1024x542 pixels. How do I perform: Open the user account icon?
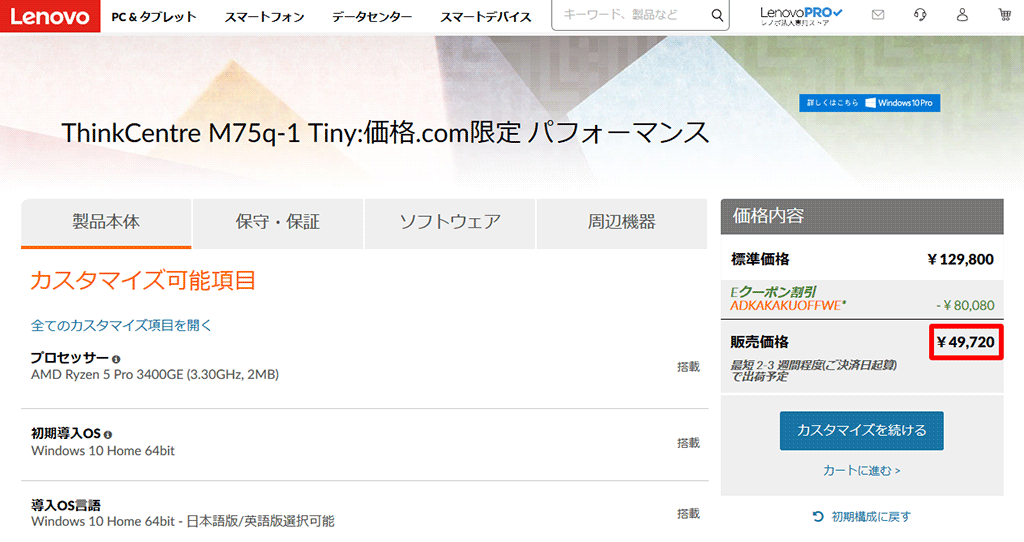pyautogui.click(x=962, y=14)
